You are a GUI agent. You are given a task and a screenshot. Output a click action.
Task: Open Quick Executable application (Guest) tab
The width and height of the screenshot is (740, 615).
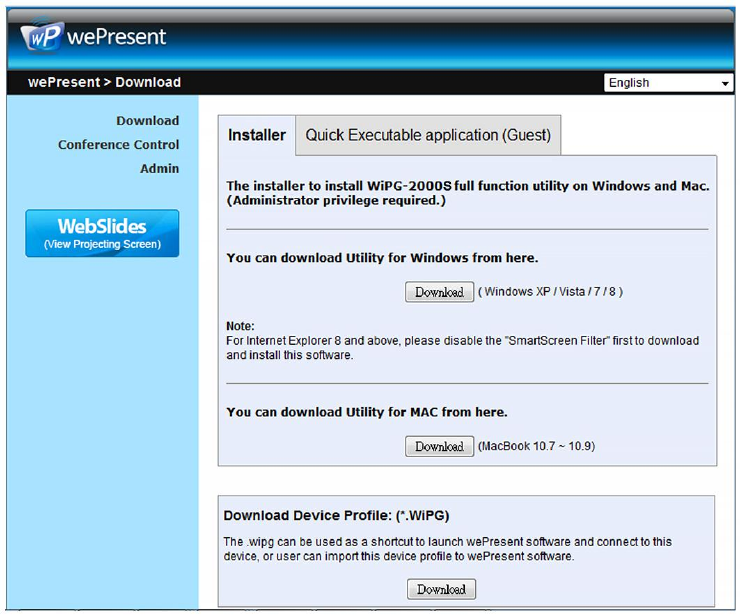(428, 135)
